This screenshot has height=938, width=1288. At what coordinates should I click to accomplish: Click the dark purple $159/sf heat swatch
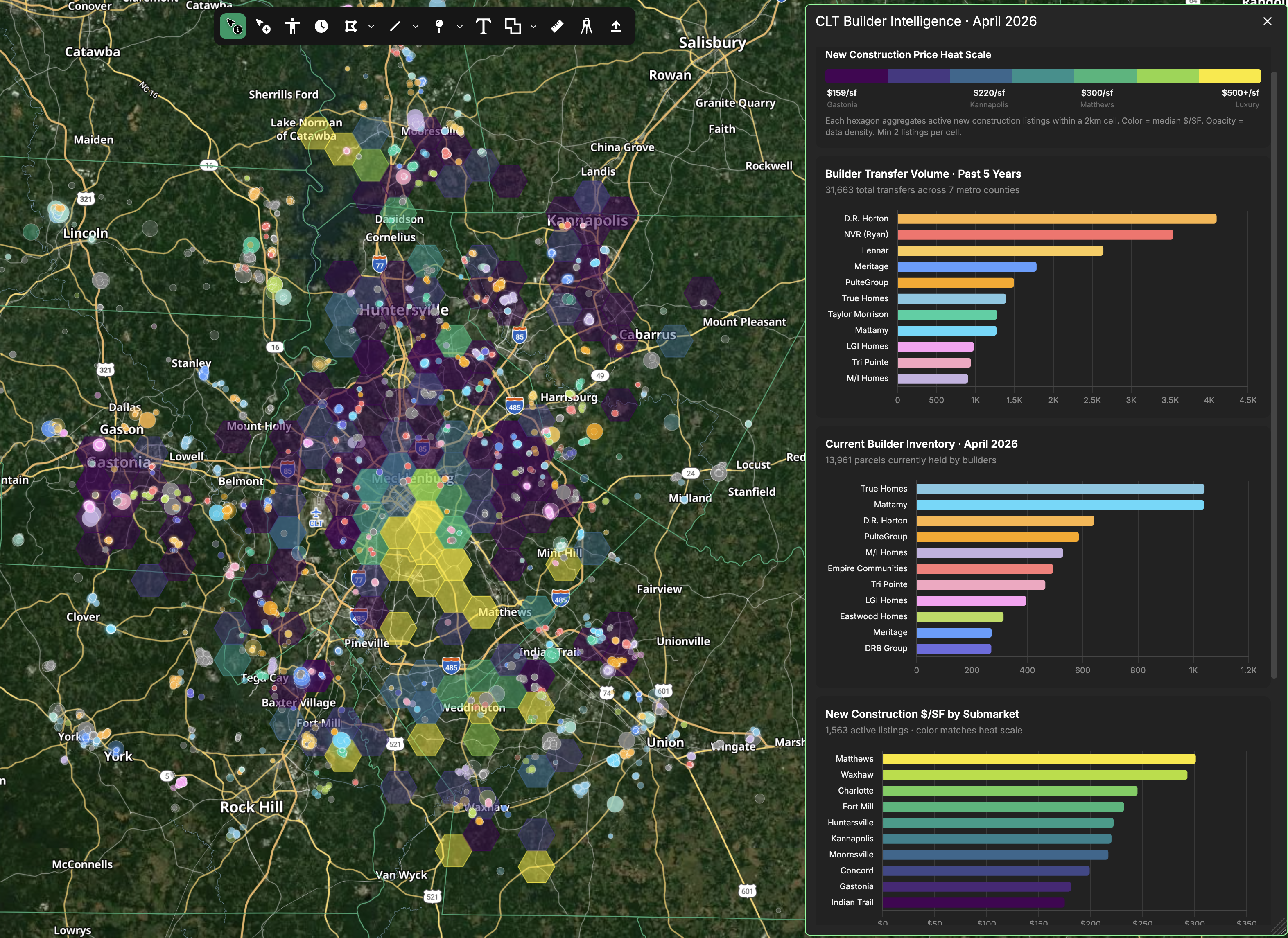[x=856, y=76]
